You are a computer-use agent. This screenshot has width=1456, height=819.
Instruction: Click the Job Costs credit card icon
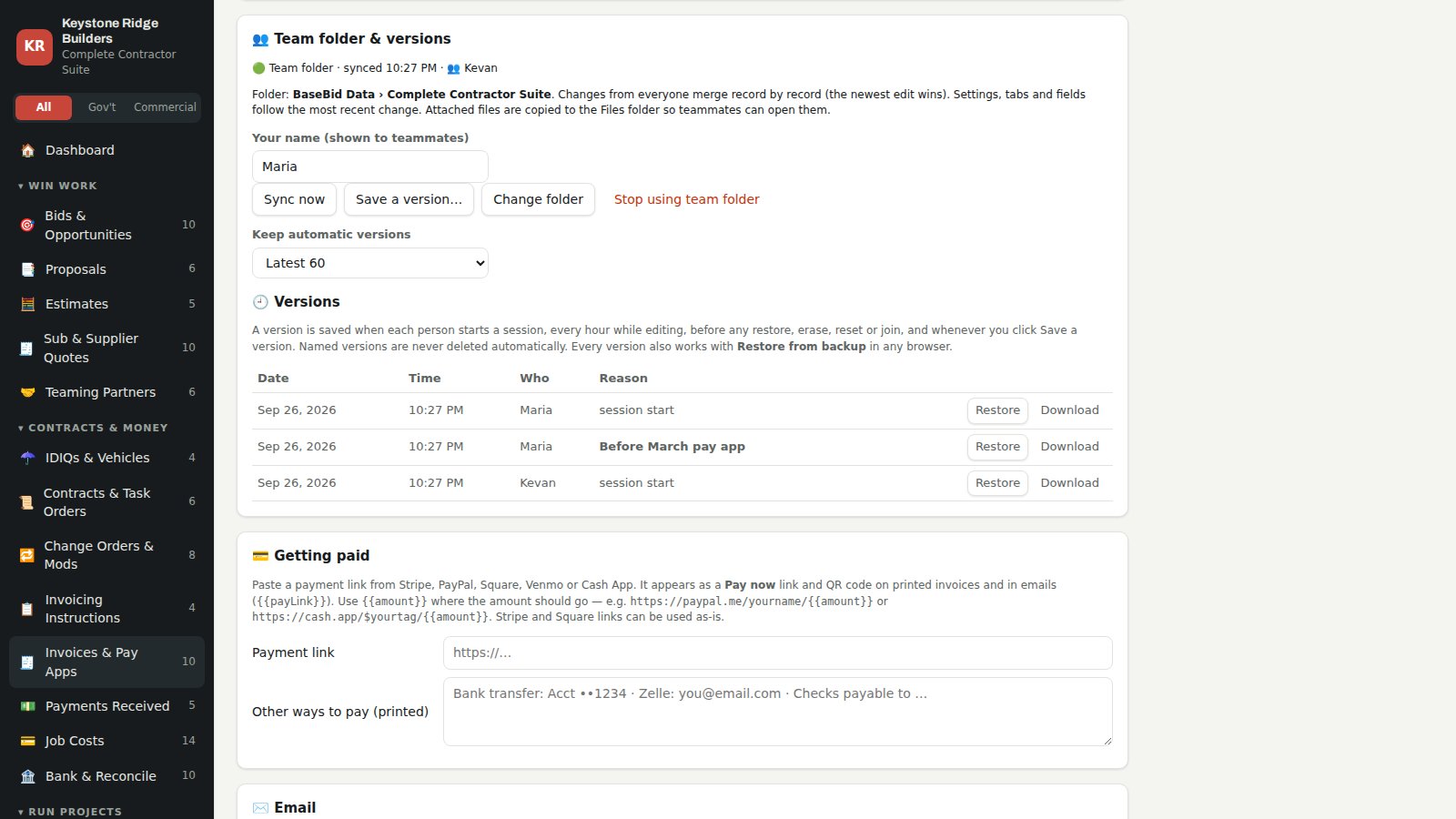click(27, 741)
